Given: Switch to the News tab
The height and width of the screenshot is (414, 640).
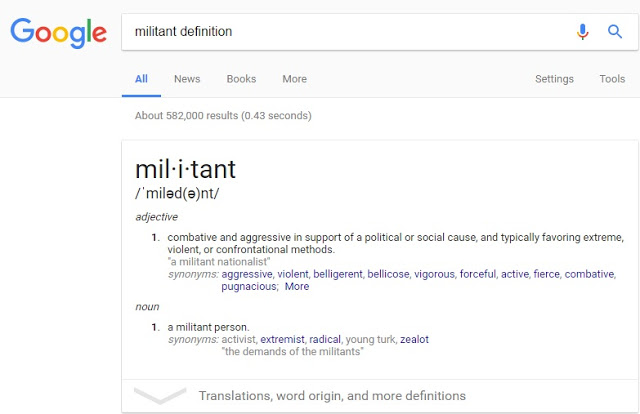Looking at the screenshot, I should (x=187, y=79).
